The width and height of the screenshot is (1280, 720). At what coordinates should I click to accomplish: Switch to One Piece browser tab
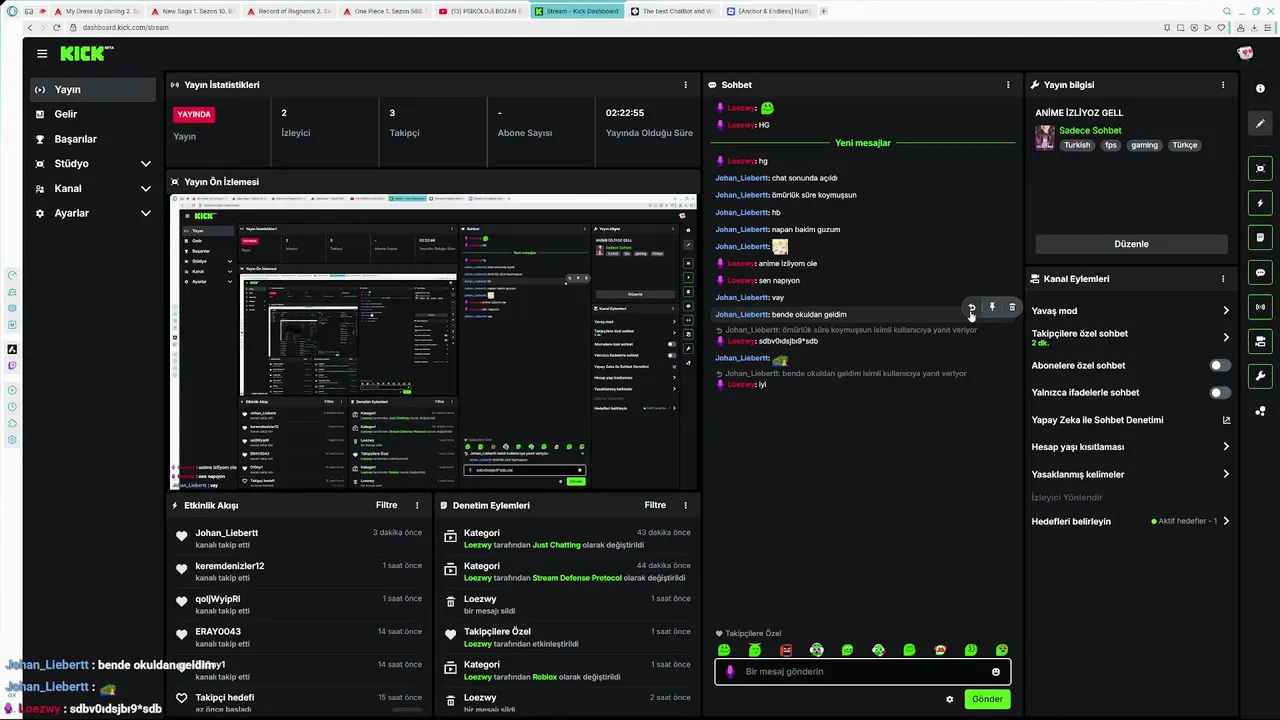click(385, 11)
